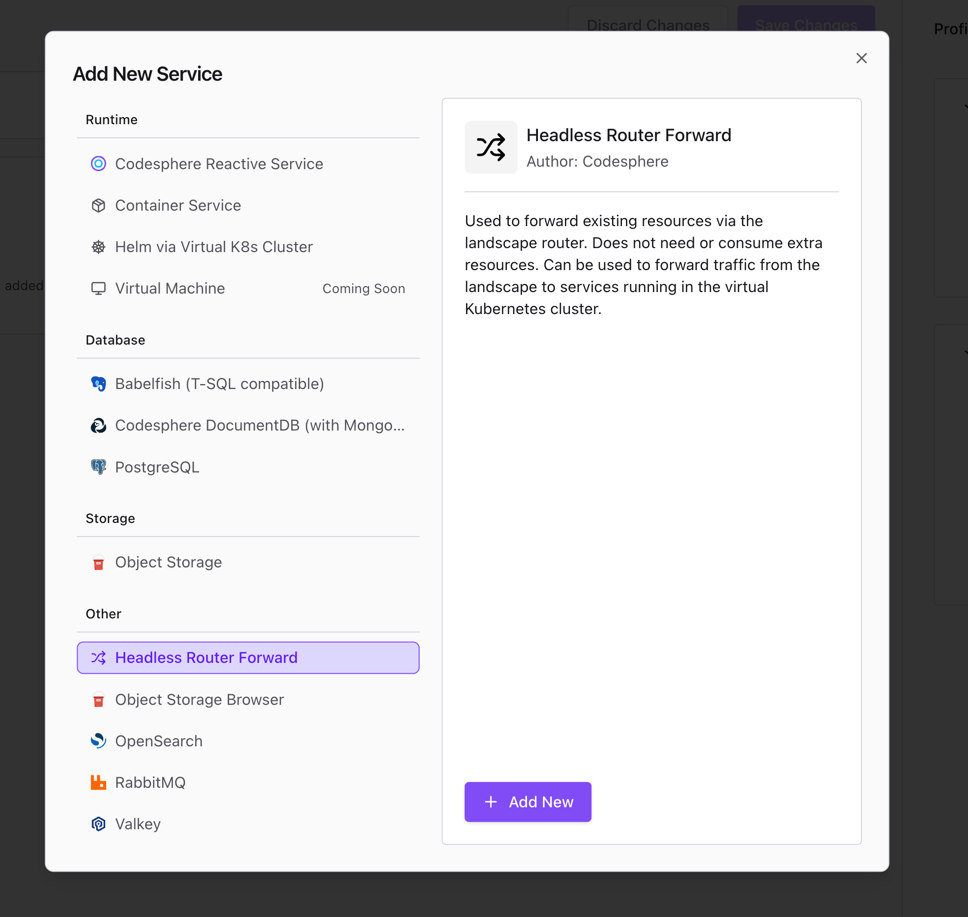This screenshot has width=968, height=917.
Task: Click the Runtime section heading
Action: point(112,120)
